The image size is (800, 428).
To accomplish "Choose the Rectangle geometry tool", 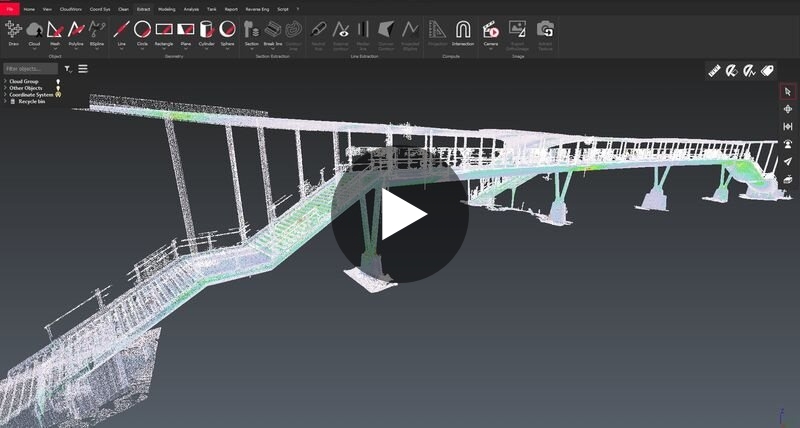I will coord(164,32).
